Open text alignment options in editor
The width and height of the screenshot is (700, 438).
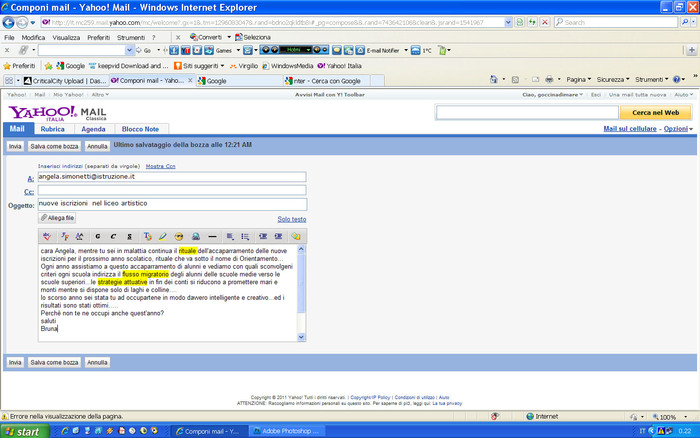click(230, 236)
